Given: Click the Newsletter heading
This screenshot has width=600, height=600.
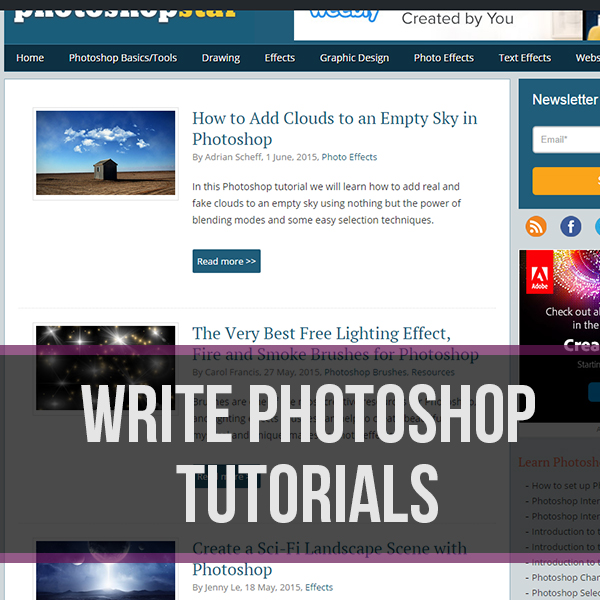Looking at the screenshot, I should pyautogui.click(x=565, y=99).
